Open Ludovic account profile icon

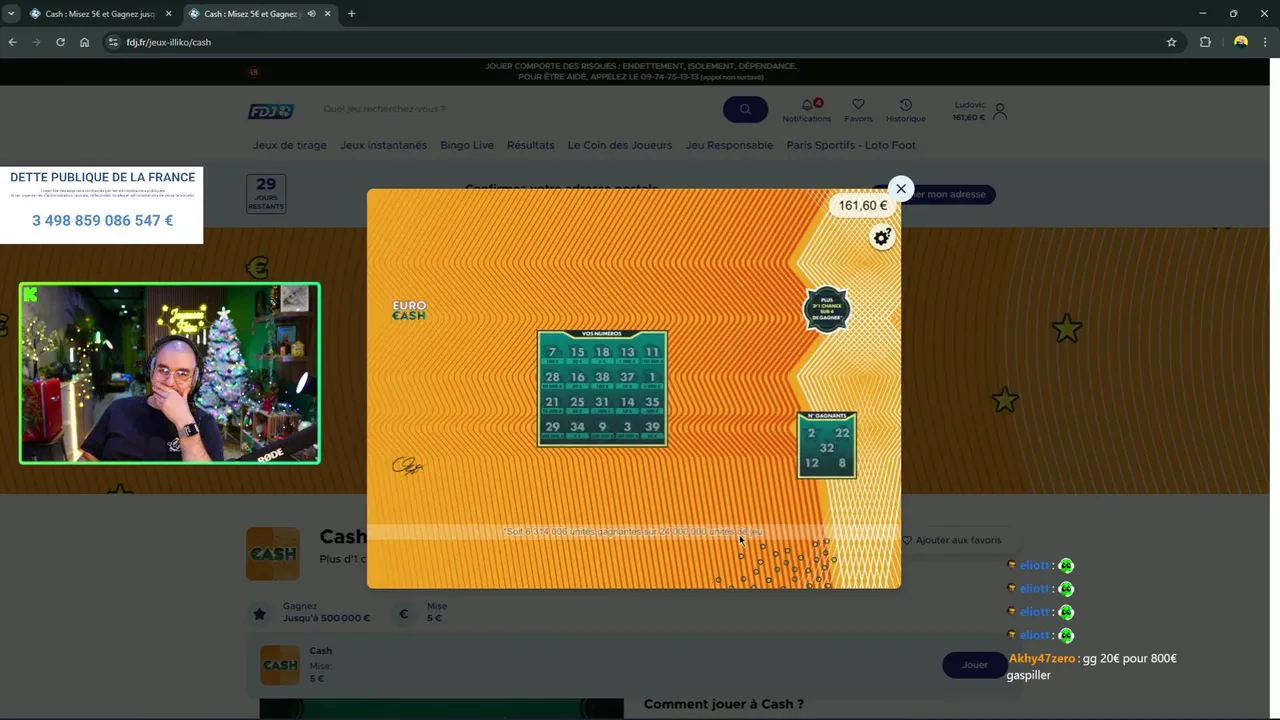tap(1000, 111)
